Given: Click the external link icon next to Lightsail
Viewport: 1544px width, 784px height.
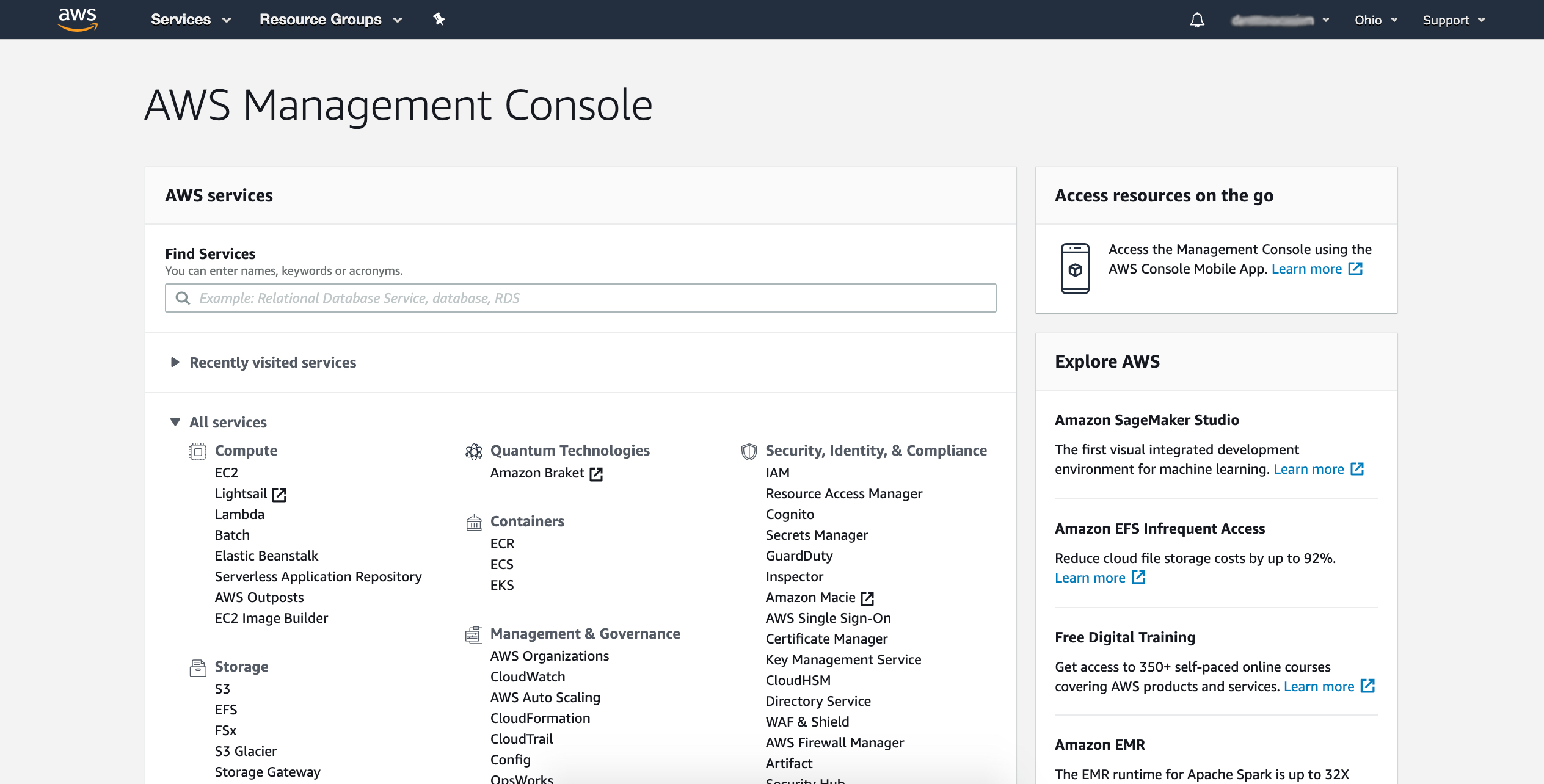Looking at the screenshot, I should [280, 495].
